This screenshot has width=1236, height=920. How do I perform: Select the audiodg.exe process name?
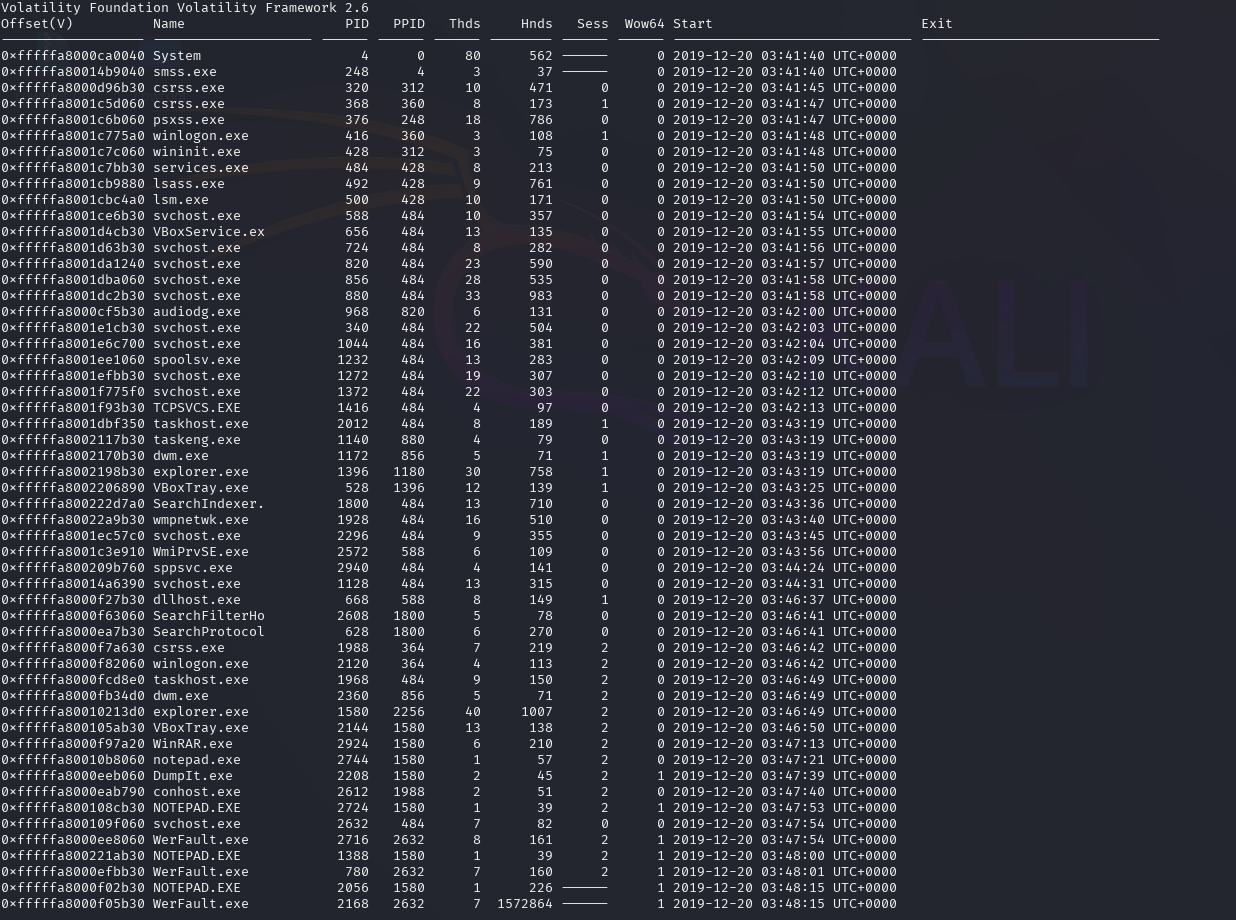click(x=196, y=312)
